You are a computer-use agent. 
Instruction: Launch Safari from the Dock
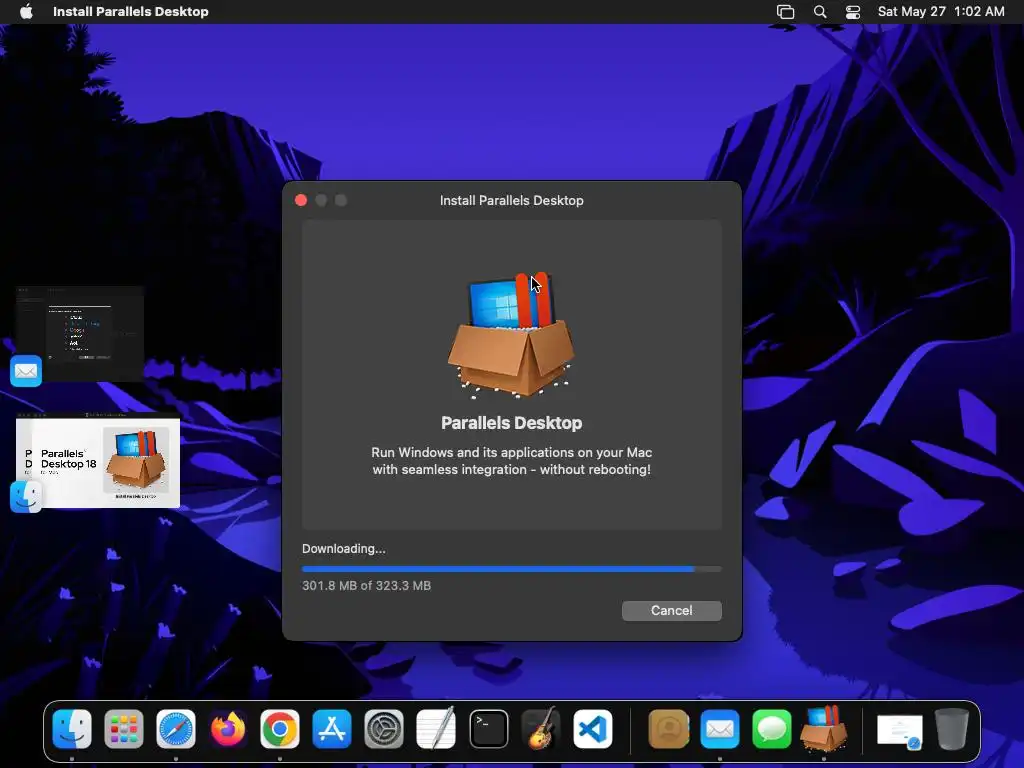coord(176,729)
